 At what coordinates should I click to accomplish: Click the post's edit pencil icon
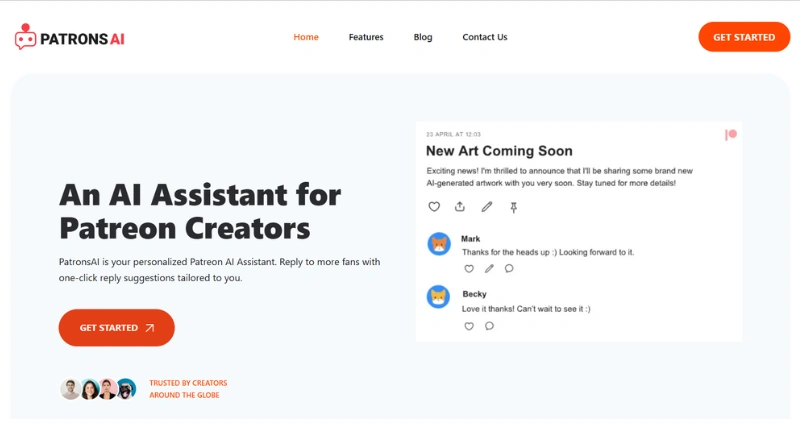(487, 207)
